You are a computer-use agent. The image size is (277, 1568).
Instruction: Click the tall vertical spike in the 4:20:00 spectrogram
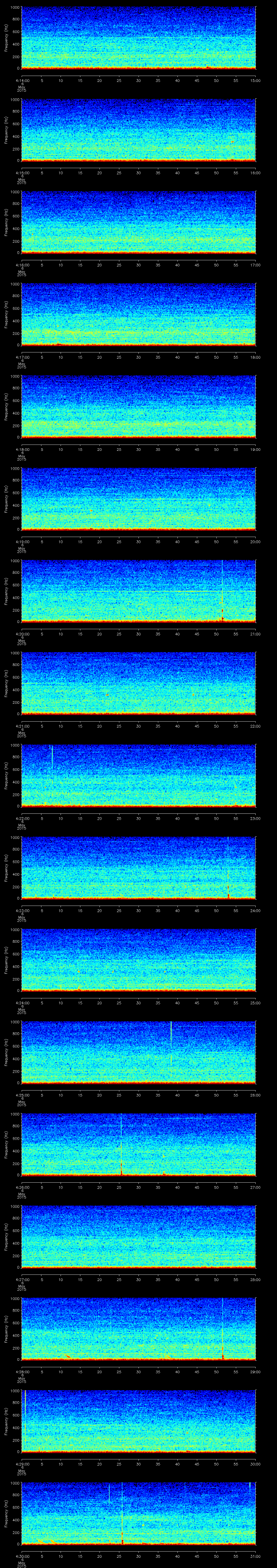pyautogui.click(x=222, y=590)
